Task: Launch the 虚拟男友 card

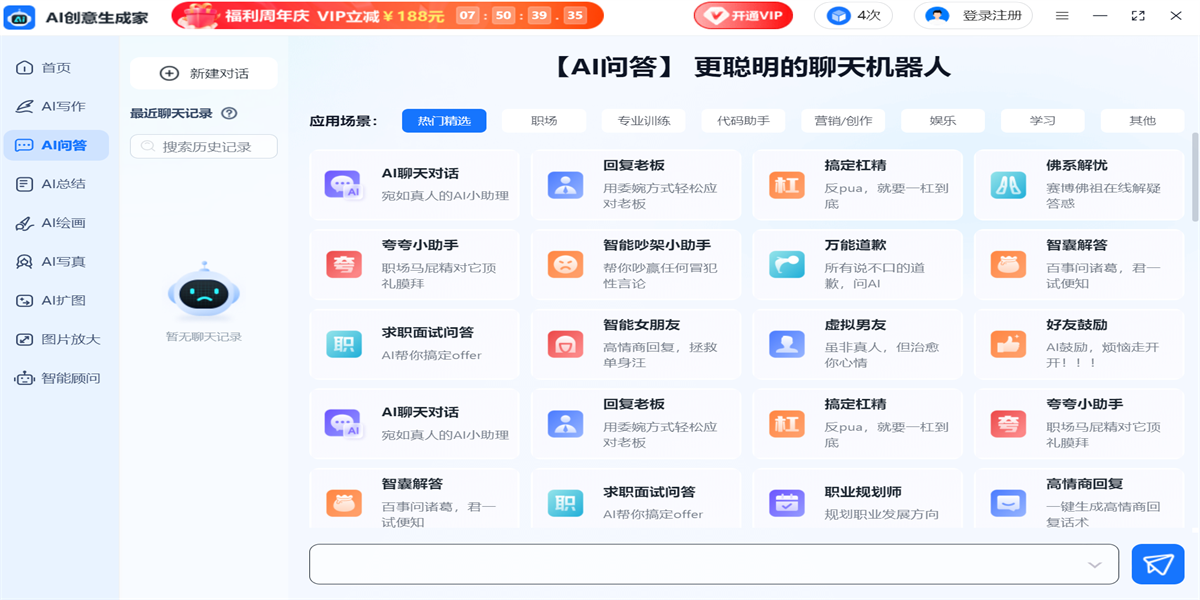Action: coord(858,344)
